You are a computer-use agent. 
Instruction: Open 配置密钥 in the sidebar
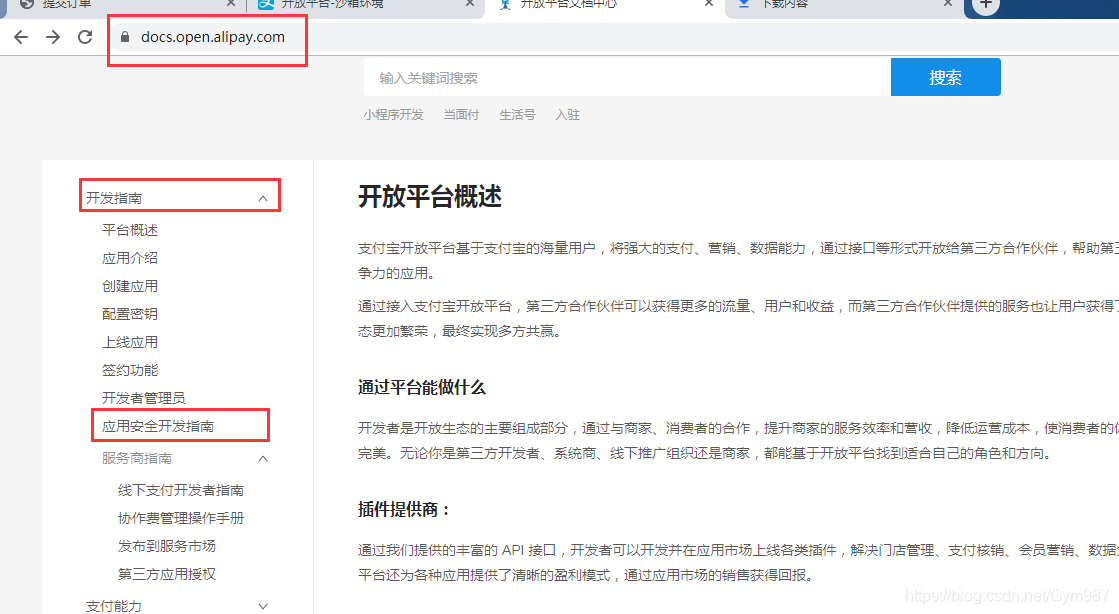click(130, 314)
